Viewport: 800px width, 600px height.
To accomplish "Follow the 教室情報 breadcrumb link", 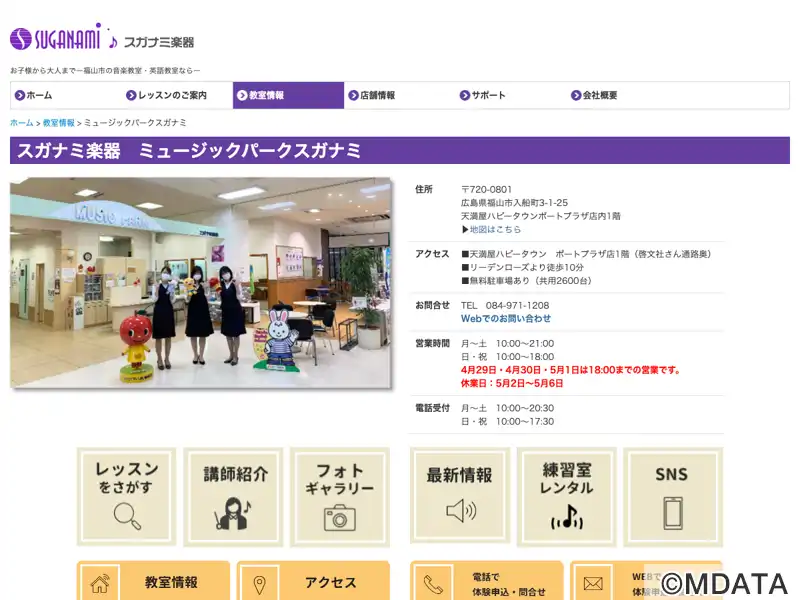I will [x=59, y=123].
